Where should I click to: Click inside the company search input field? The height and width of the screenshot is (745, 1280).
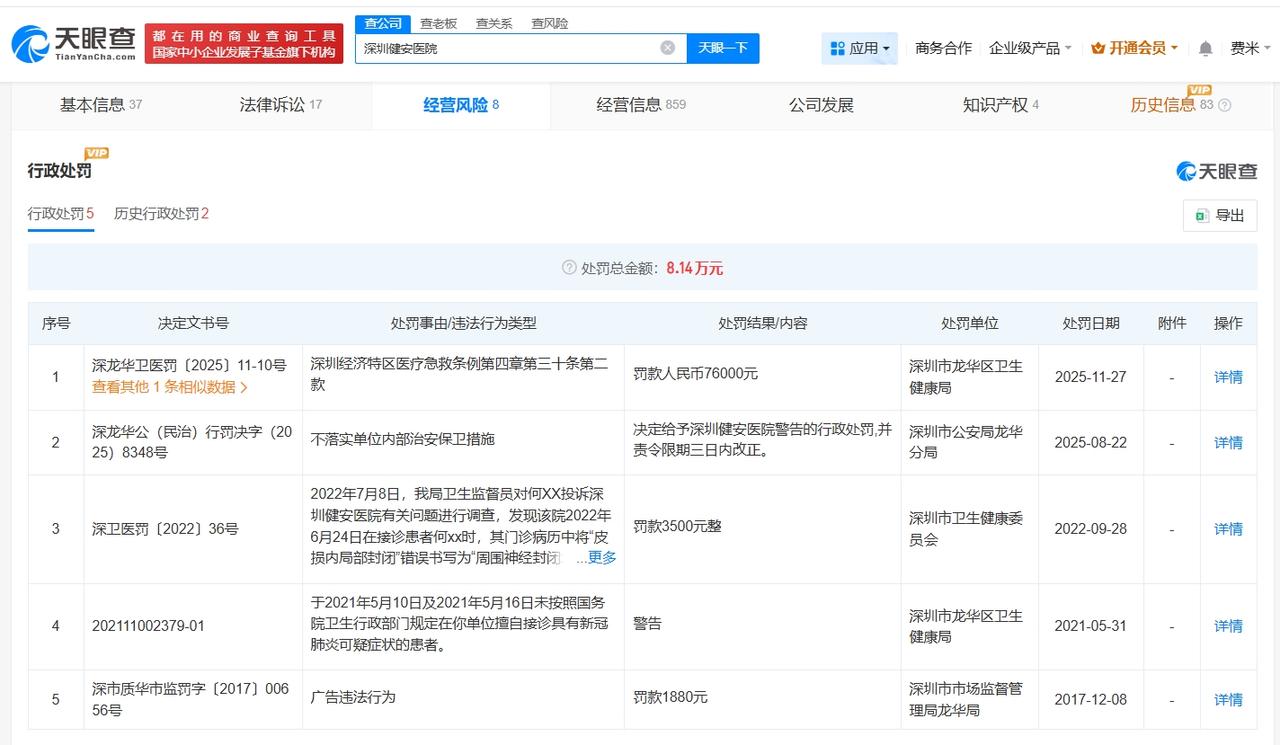coord(500,47)
